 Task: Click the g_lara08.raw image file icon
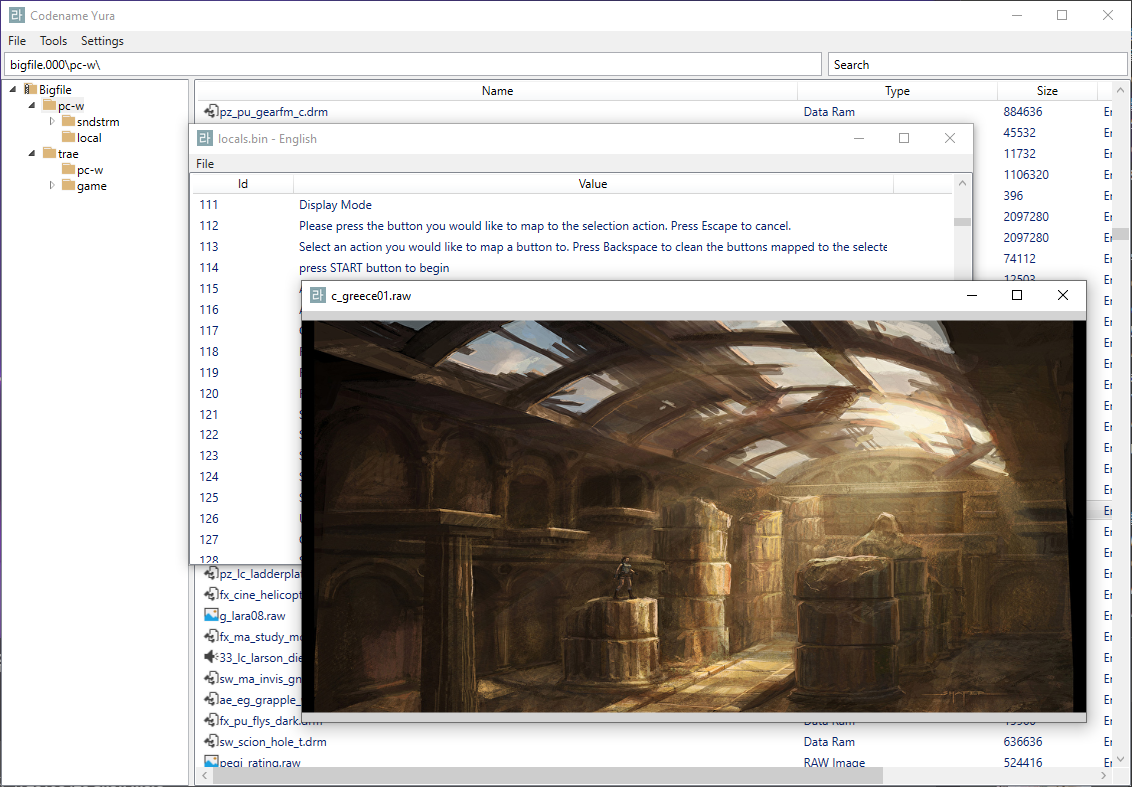click(x=211, y=616)
